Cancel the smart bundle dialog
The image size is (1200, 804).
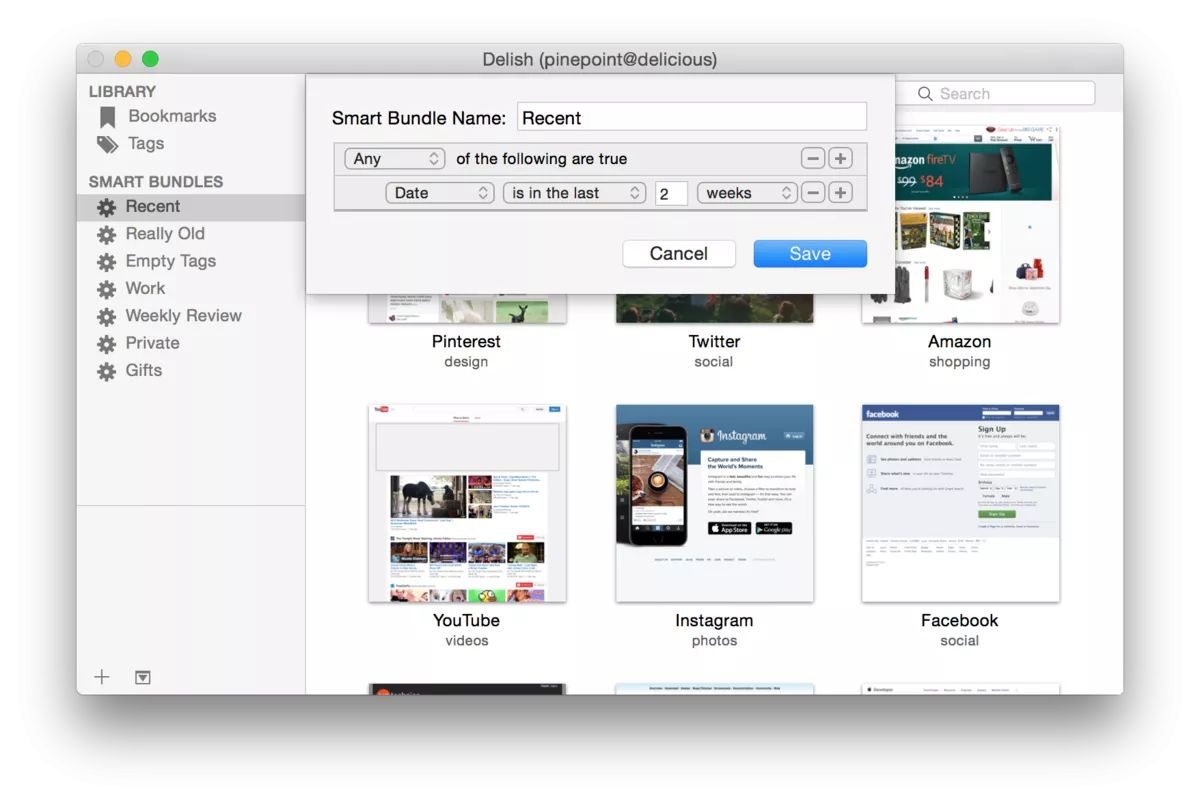(679, 254)
